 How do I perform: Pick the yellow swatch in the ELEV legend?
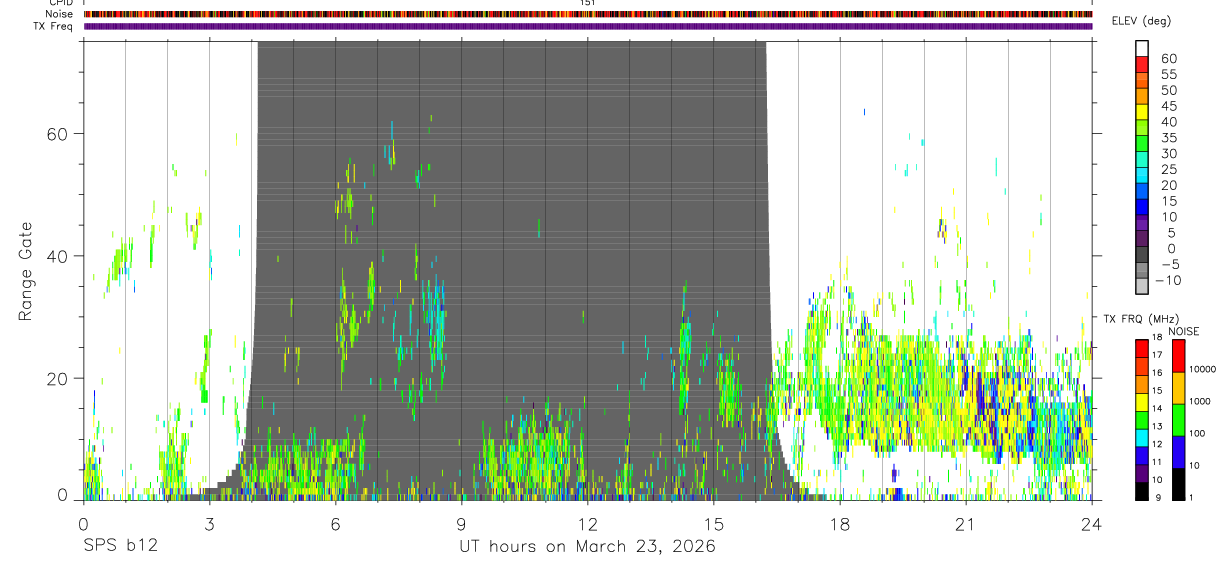pos(1142,111)
